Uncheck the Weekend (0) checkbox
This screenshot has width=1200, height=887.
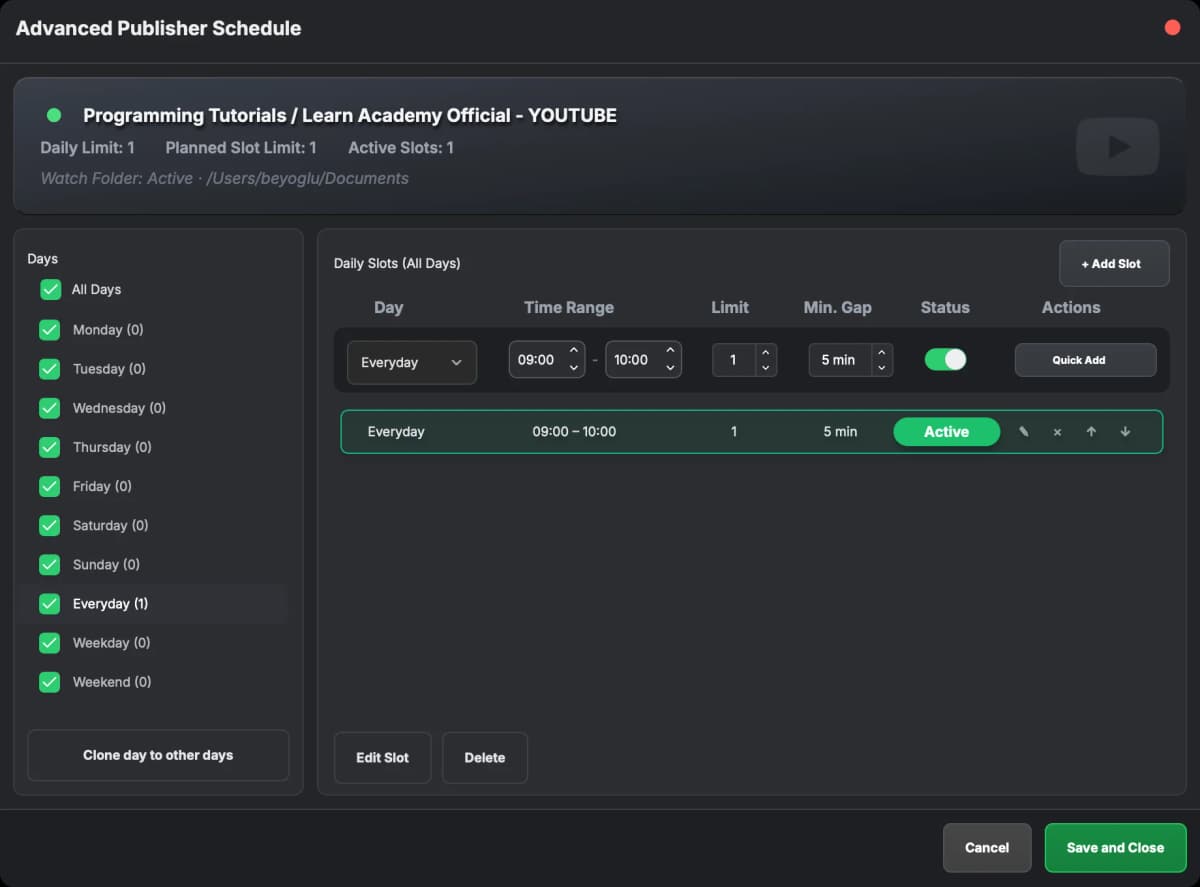point(50,682)
